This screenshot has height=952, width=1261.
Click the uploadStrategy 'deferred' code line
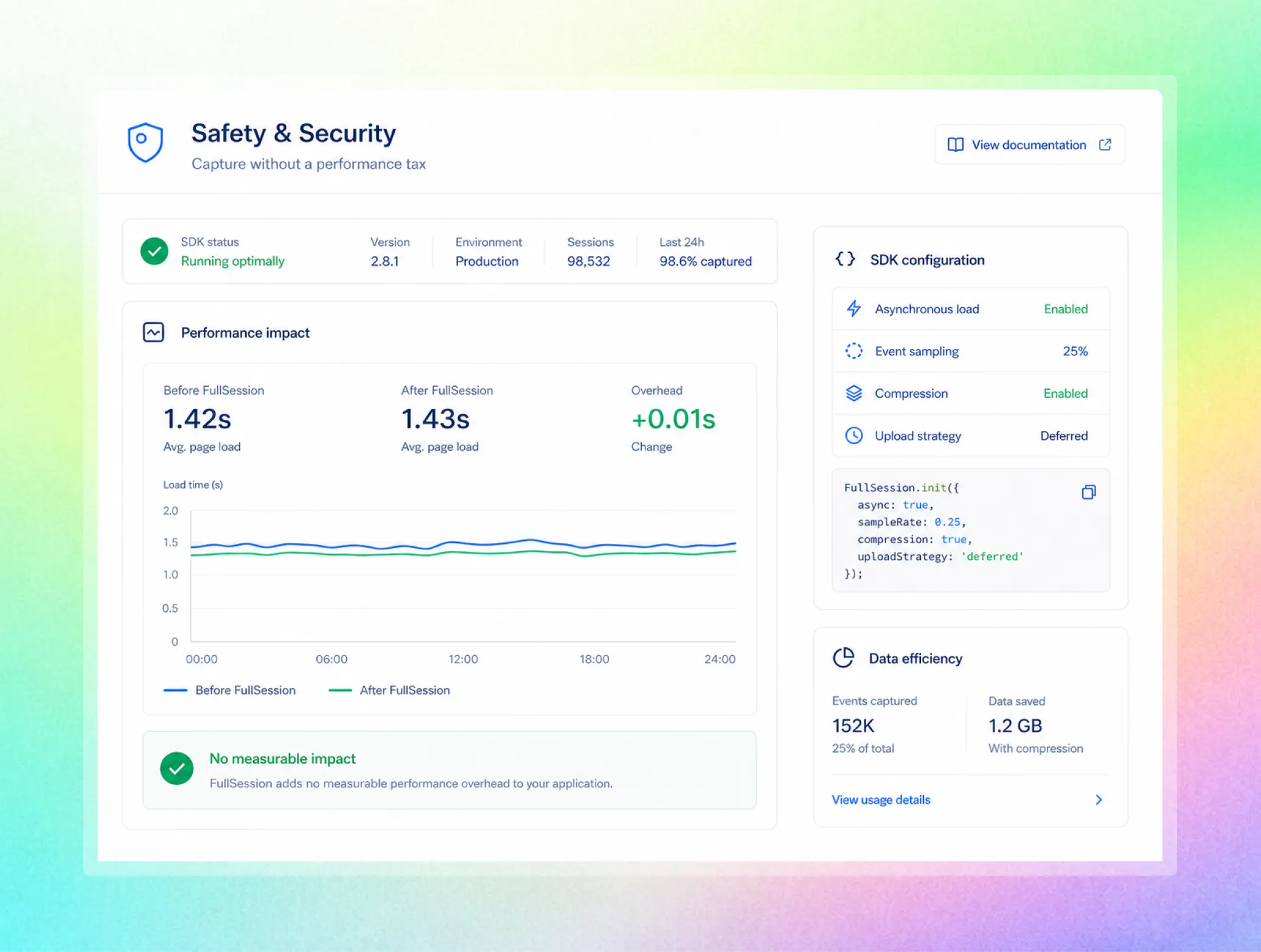(x=940, y=557)
